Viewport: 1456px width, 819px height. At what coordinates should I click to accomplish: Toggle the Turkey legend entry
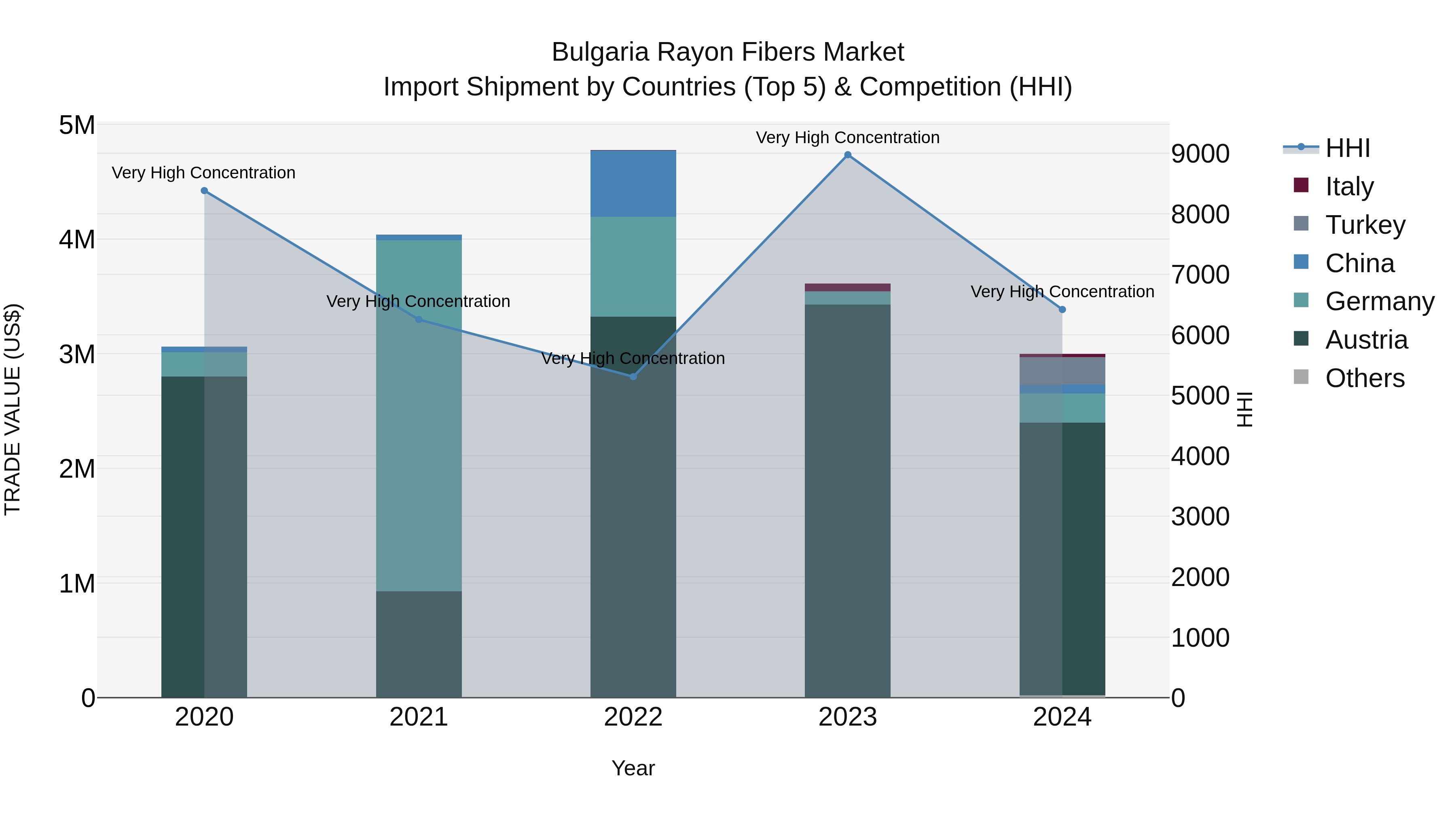tap(1350, 224)
